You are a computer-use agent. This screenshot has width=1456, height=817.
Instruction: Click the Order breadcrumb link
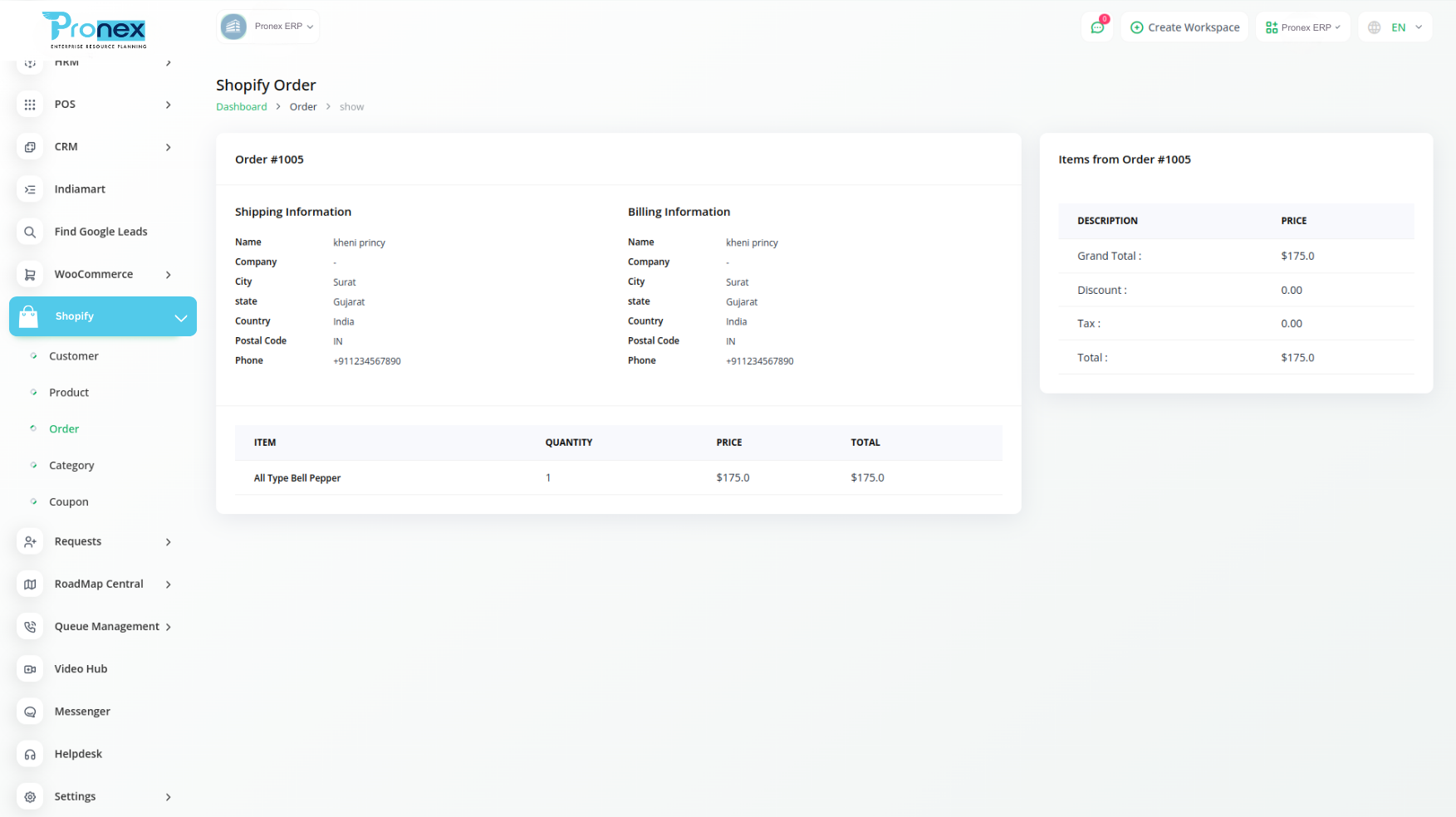pos(303,107)
